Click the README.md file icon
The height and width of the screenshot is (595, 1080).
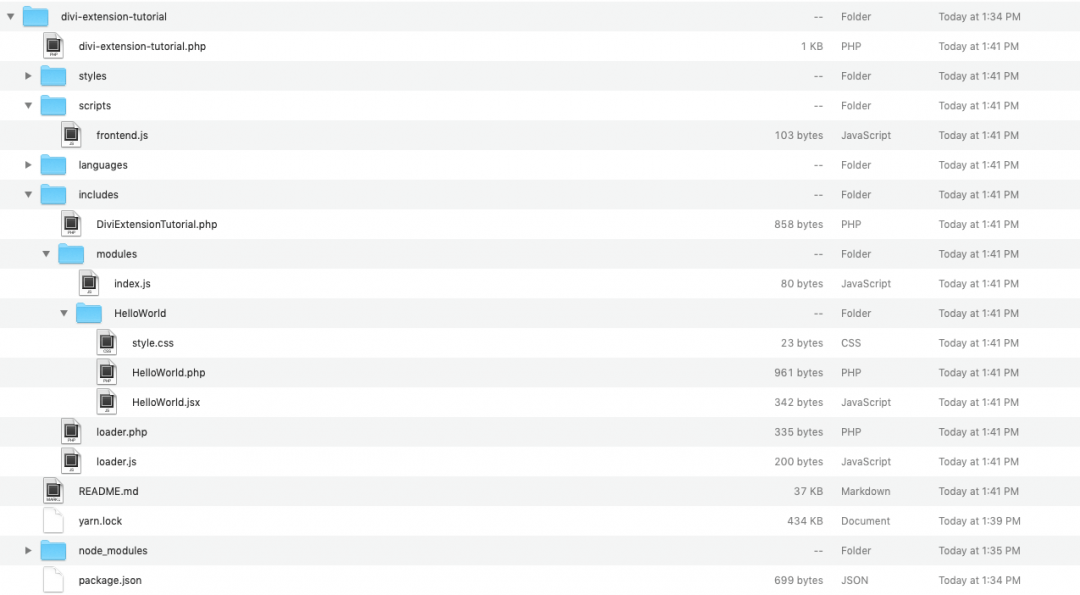[x=53, y=491]
